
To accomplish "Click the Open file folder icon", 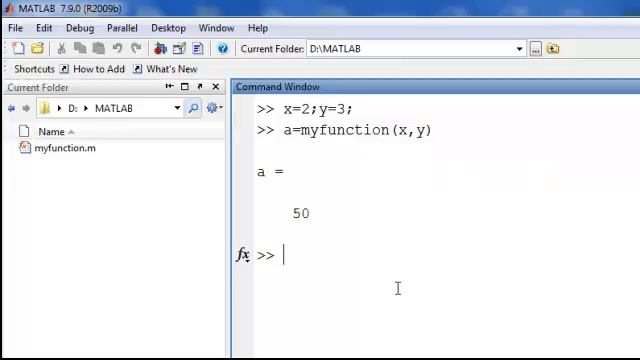I will click(37, 49).
